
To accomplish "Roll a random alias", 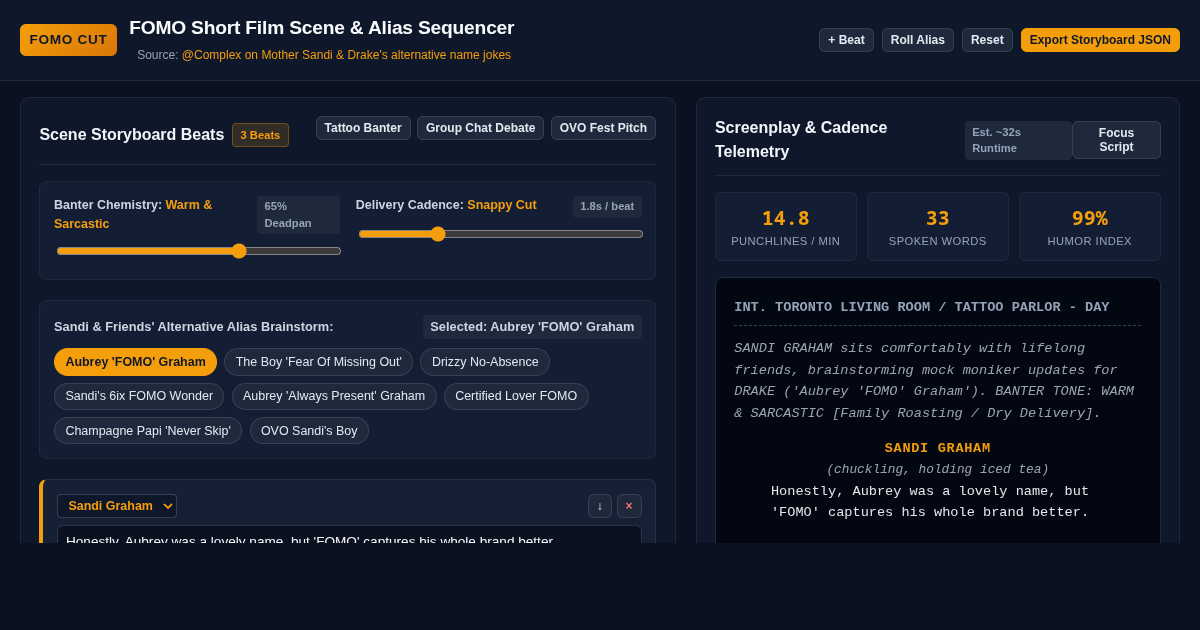I will click(x=918, y=40).
